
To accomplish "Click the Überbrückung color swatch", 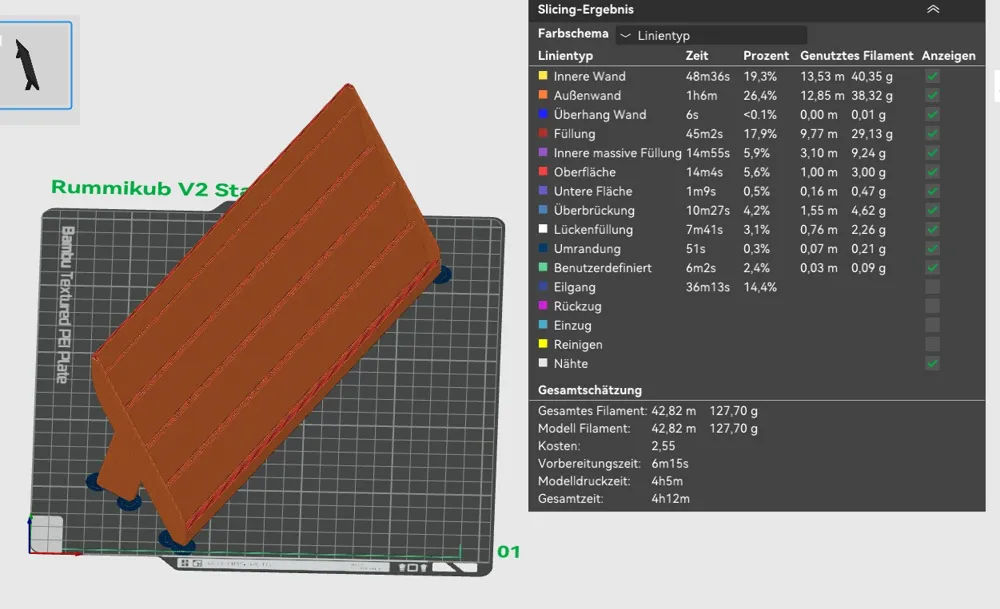I will pos(543,209).
